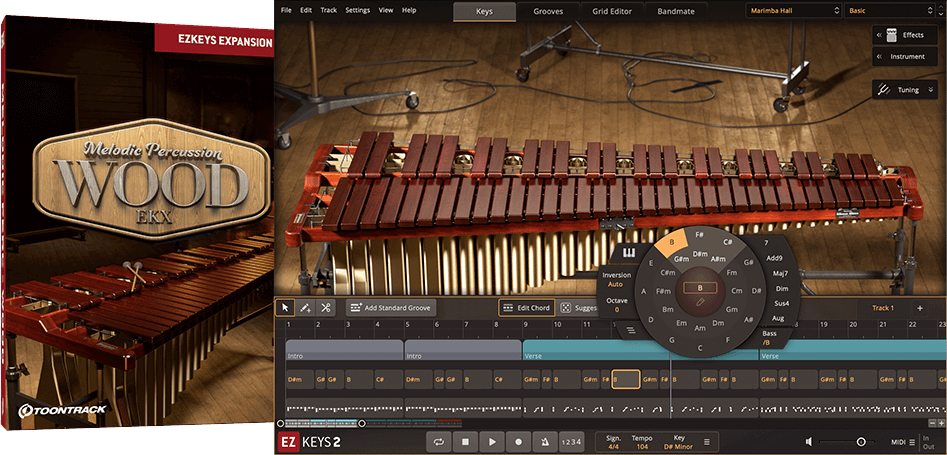
Task: Open the Octave 0 setting
Action: (617, 305)
